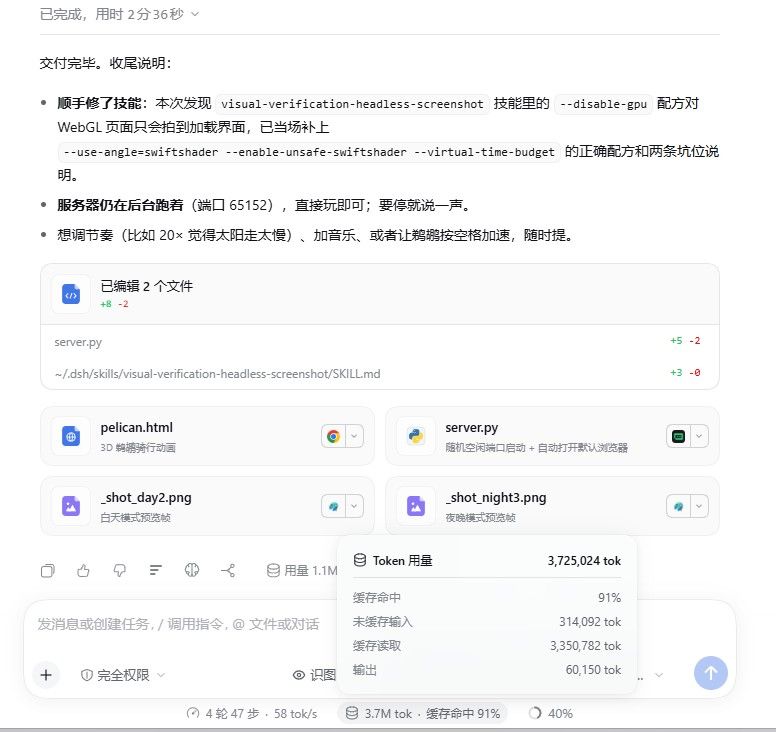
Task: Click the 3.7M tok · 缓存命中 91% status pill
Action: tap(423, 713)
